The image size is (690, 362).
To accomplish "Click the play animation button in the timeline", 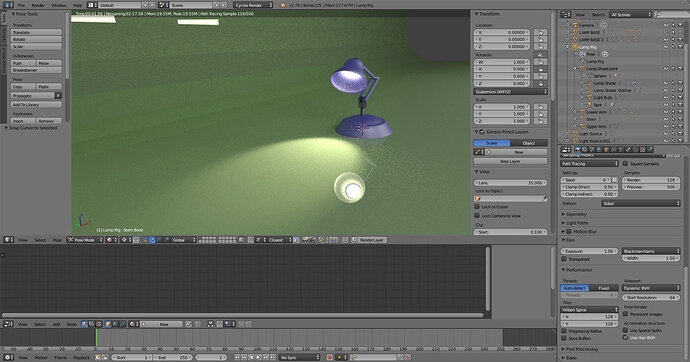I will point(259,358).
